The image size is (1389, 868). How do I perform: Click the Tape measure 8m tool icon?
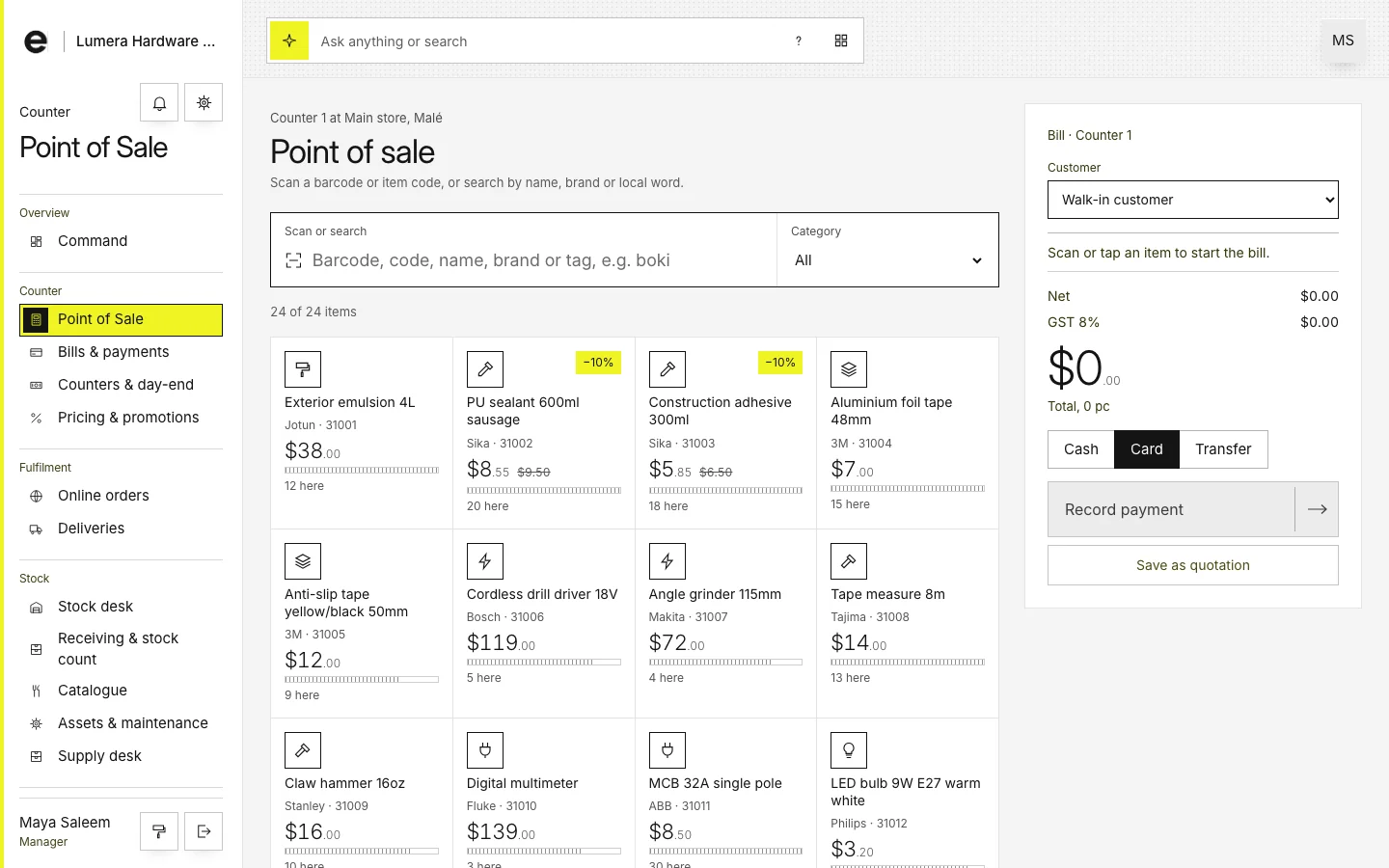pos(849,561)
